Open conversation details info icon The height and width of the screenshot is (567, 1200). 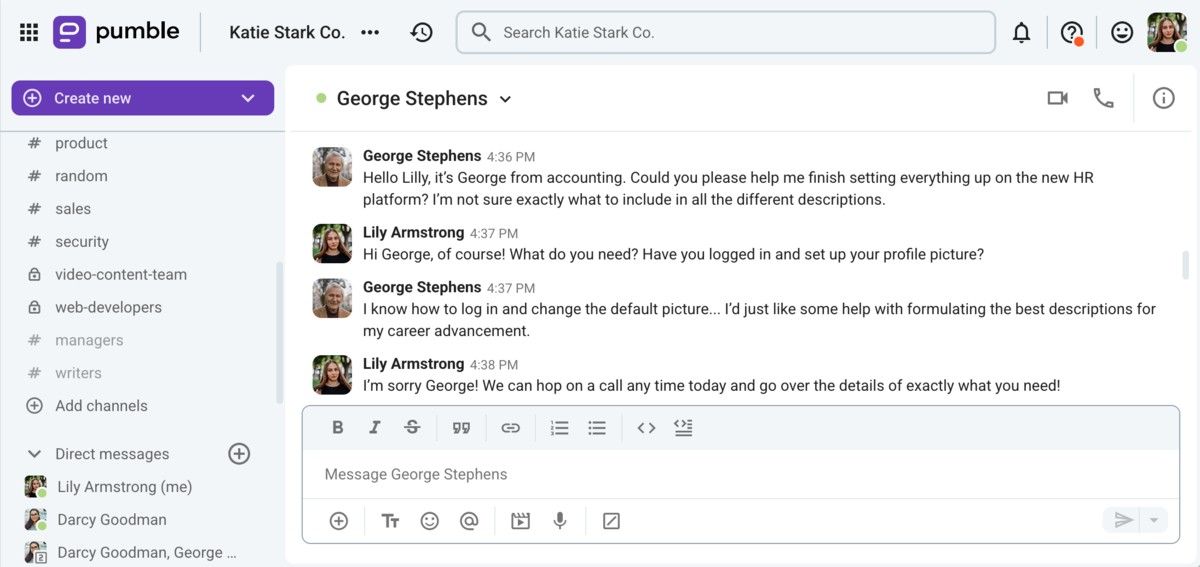click(x=1163, y=98)
